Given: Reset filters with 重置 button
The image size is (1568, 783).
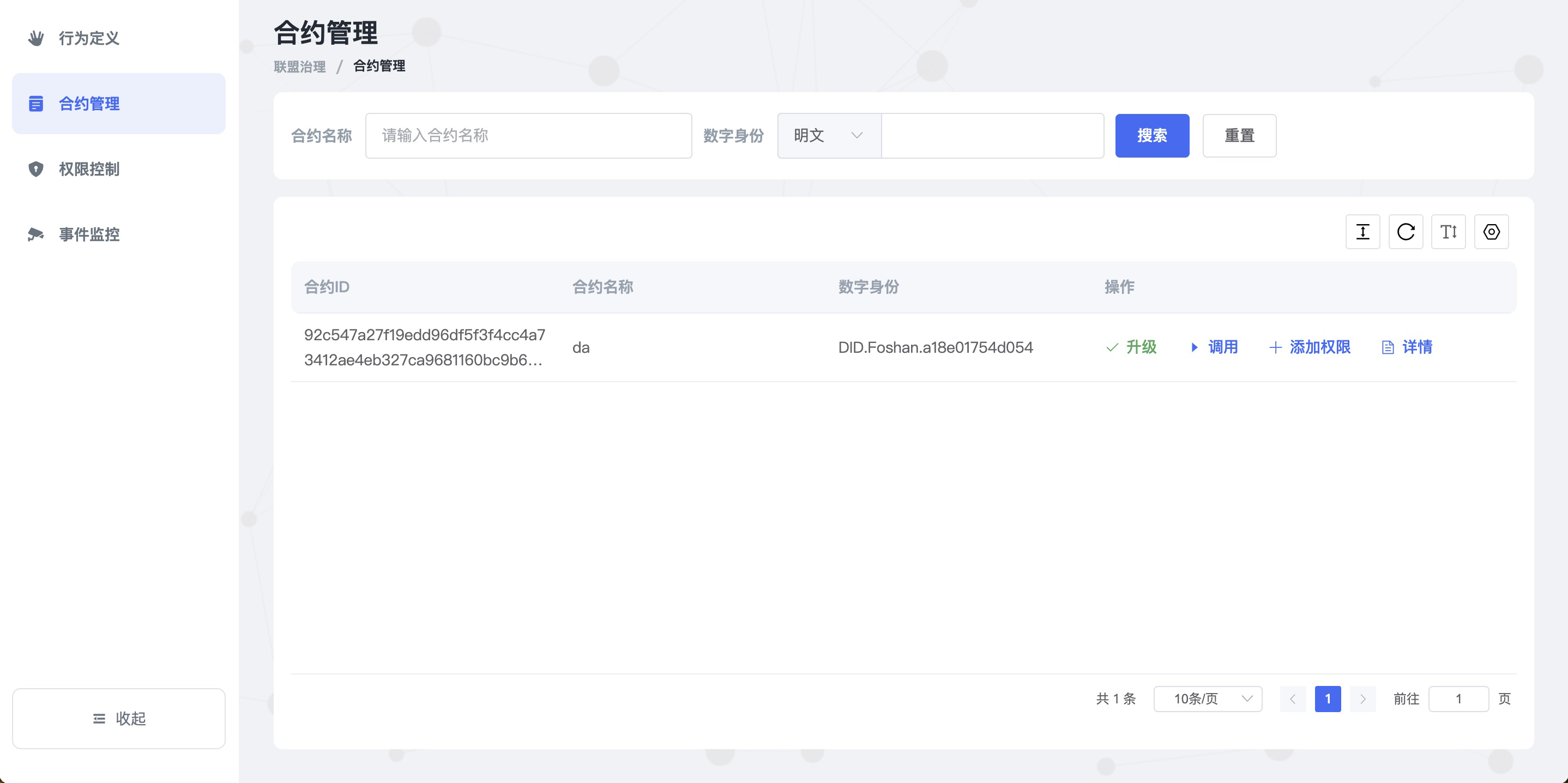Looking at the screenshot, I should point(1239,135).
